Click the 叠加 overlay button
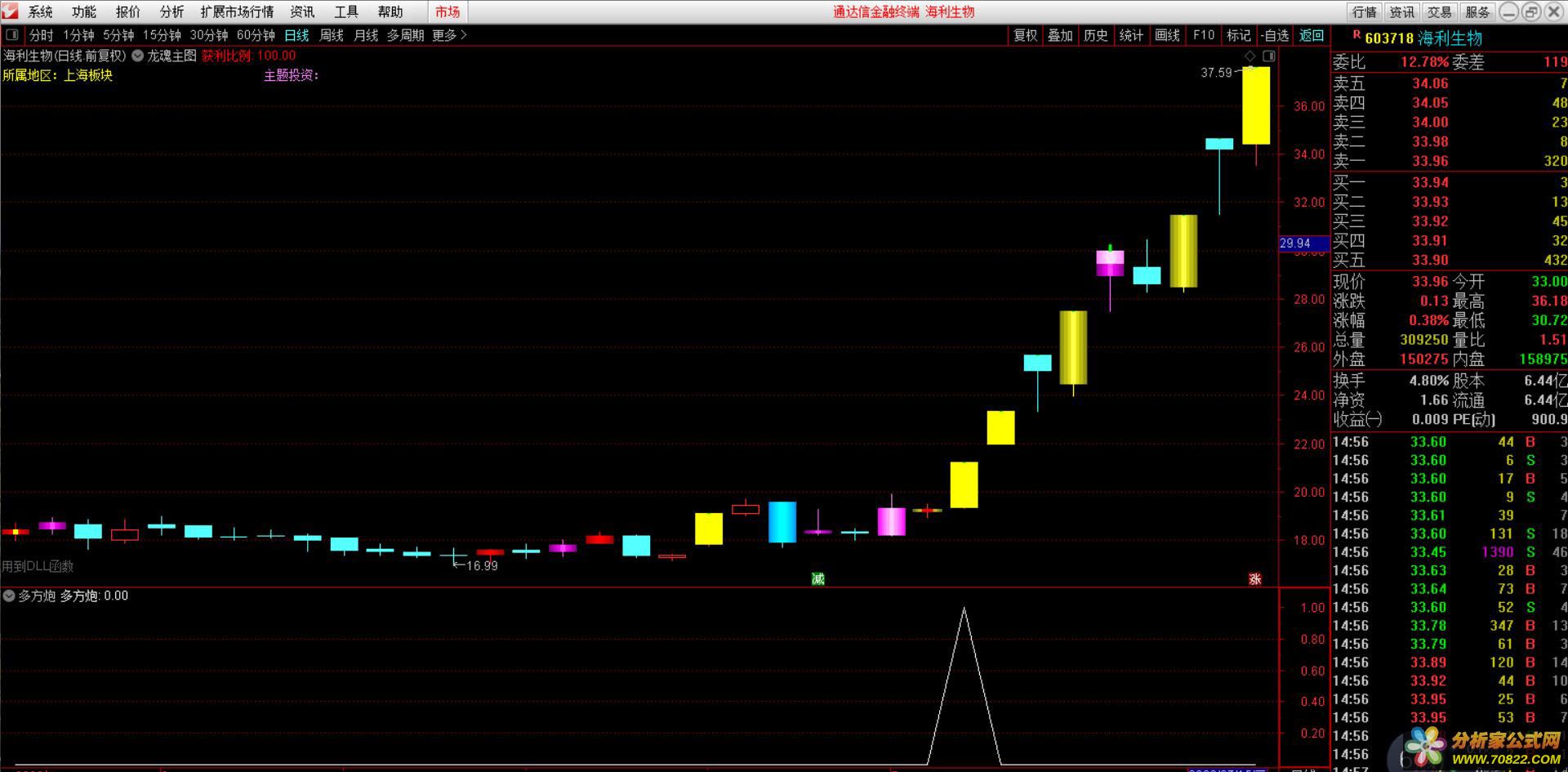This screenshot has height=772, width=1568. (1060, 35)
